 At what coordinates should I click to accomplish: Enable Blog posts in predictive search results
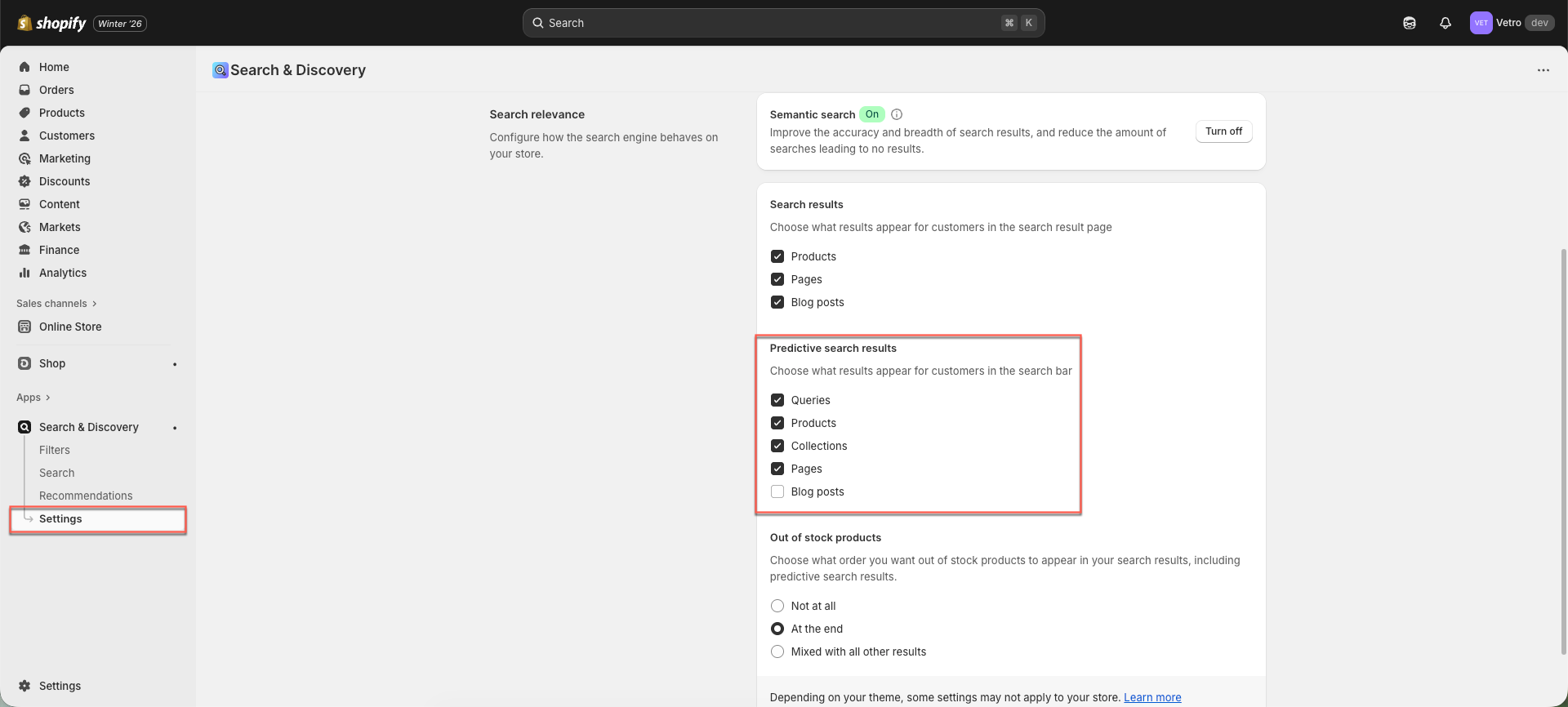pos(777,491)
